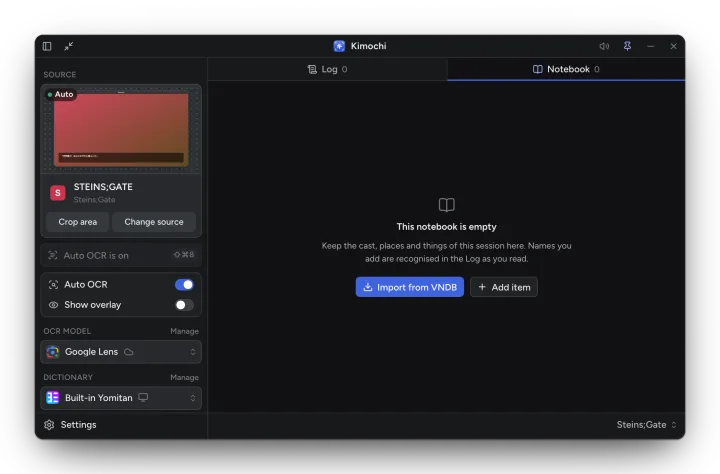Click the Yomitan dictionary logo icon

[x=53, y=398]
